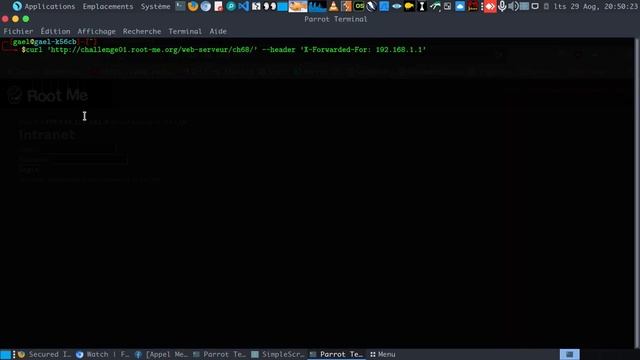Click the display tray icon
Image resolution: width=640 pixels, height=360 pixels.
click(x=535, y=6)
